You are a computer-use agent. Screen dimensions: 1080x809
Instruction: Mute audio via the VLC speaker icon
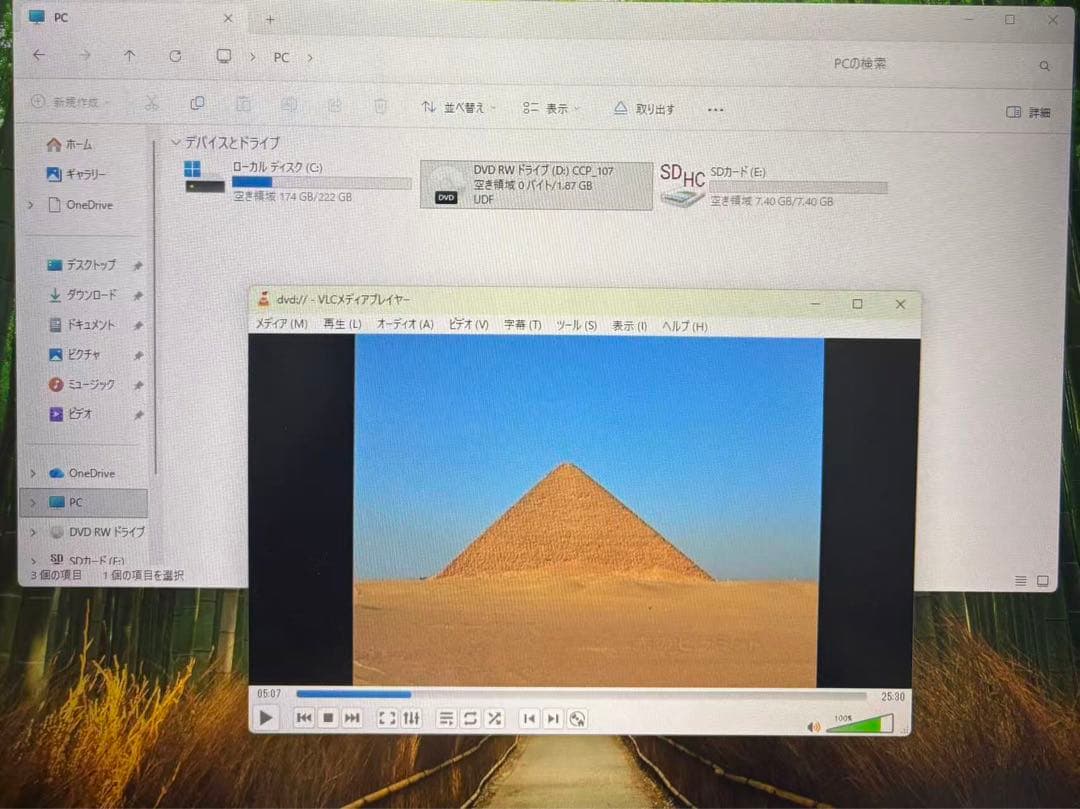813,726
